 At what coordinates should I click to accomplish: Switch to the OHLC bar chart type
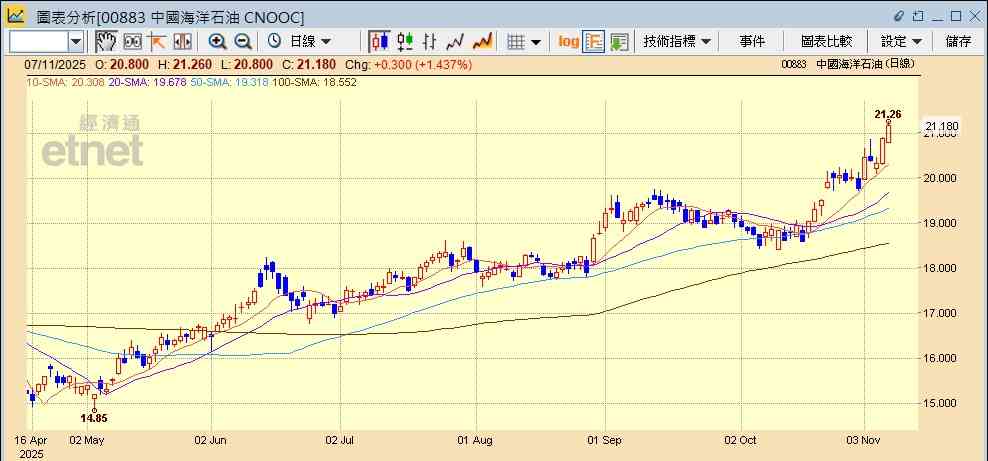click(430, 41)
